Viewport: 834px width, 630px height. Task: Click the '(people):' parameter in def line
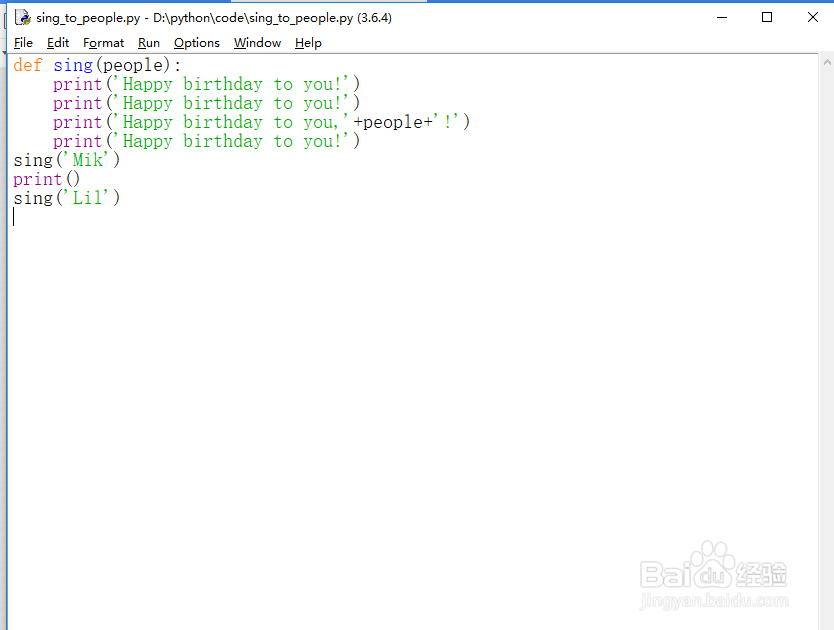point(138,65)
